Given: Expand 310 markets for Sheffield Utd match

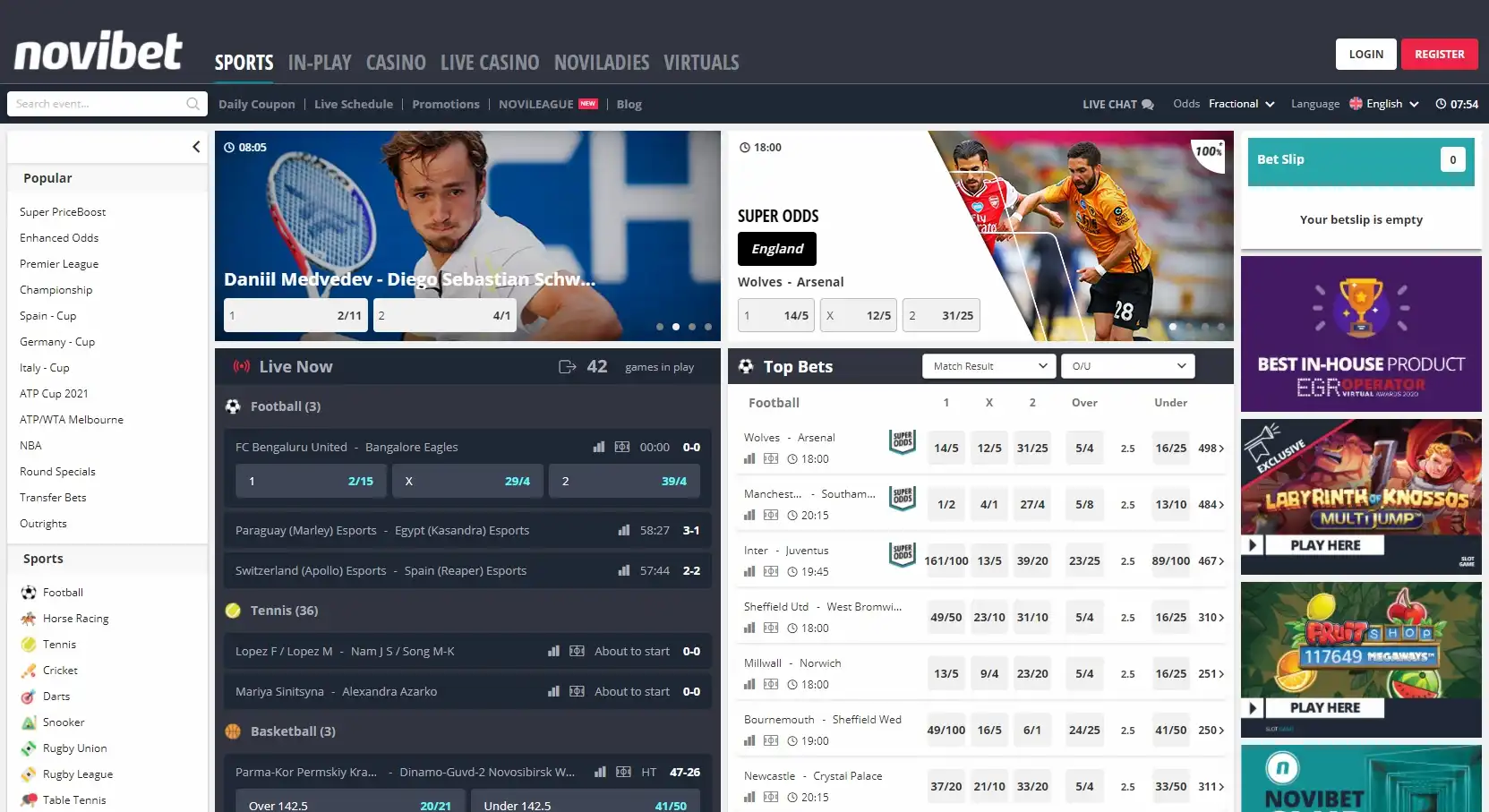Looking at the screenshot, I should tap(1211, 618).
